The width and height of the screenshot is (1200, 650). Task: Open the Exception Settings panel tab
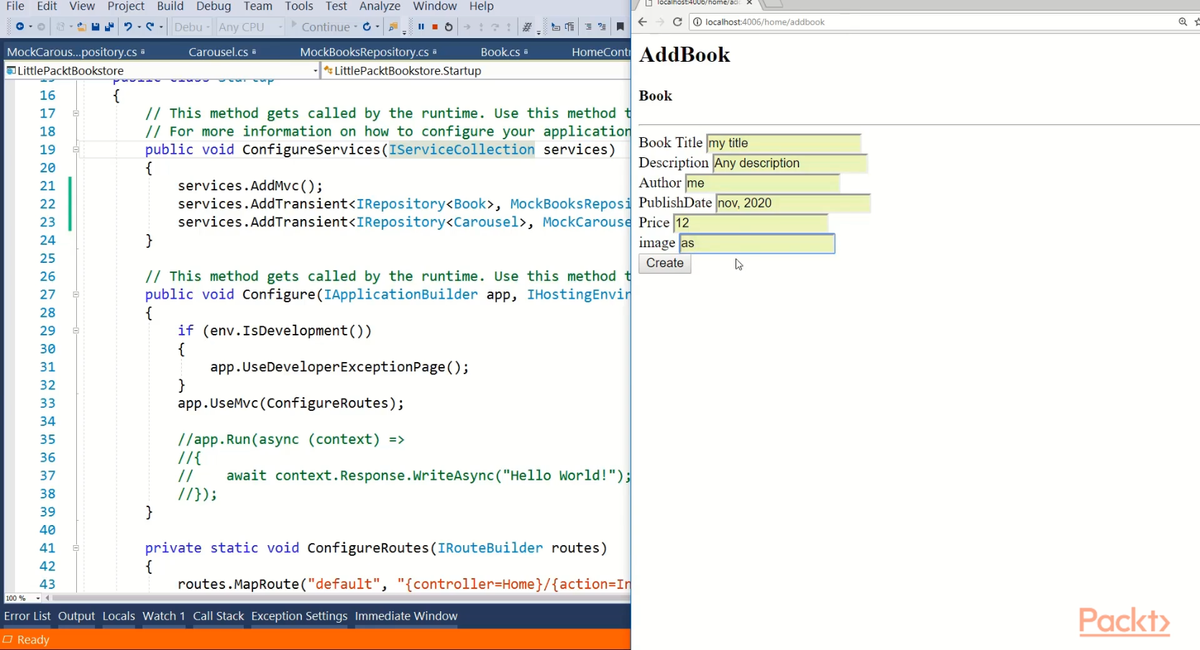[x=299, y=616]
